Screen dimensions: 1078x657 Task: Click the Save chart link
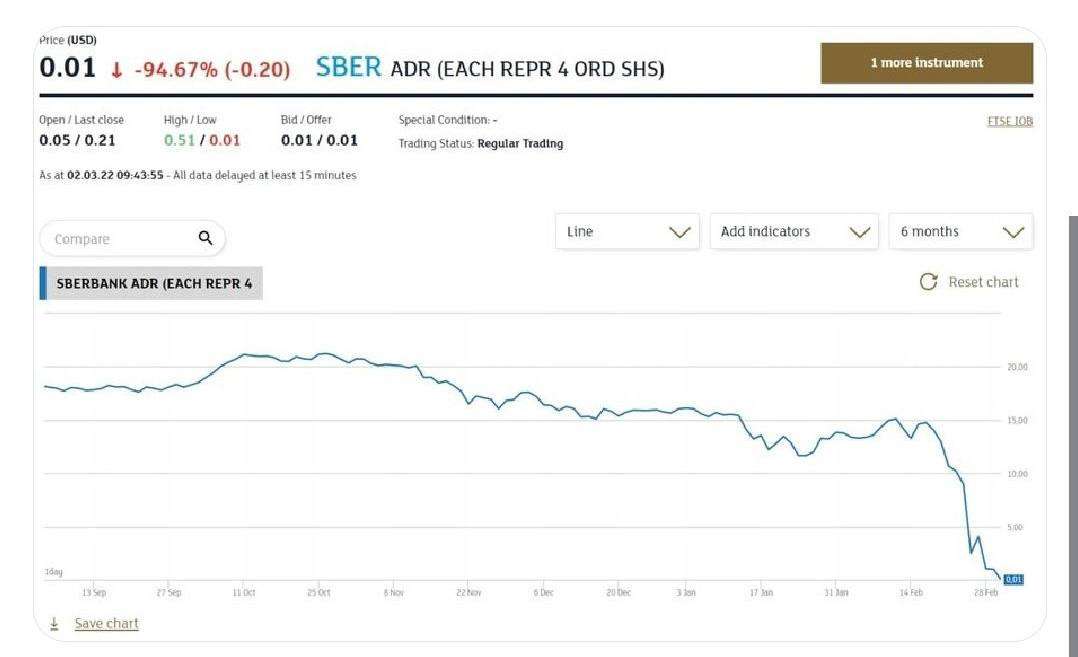106,623
